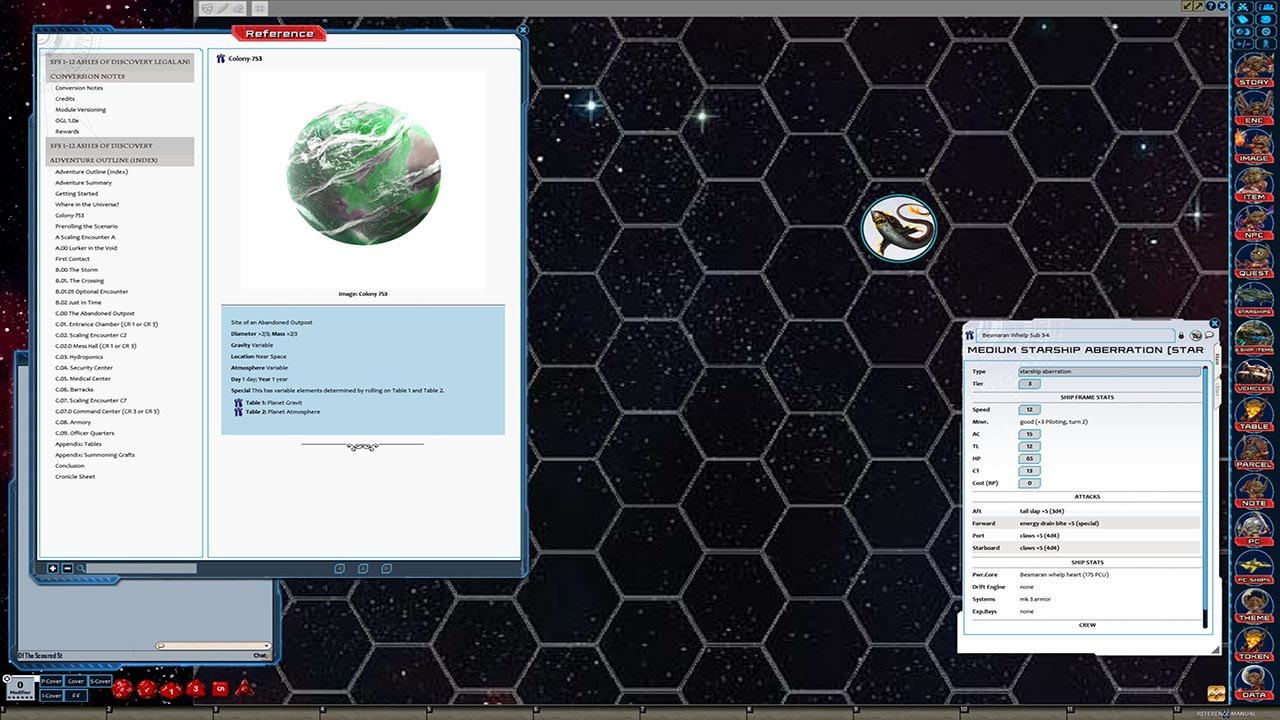Activate the search magnifier in the Reference window

click(x=81, y=568)
